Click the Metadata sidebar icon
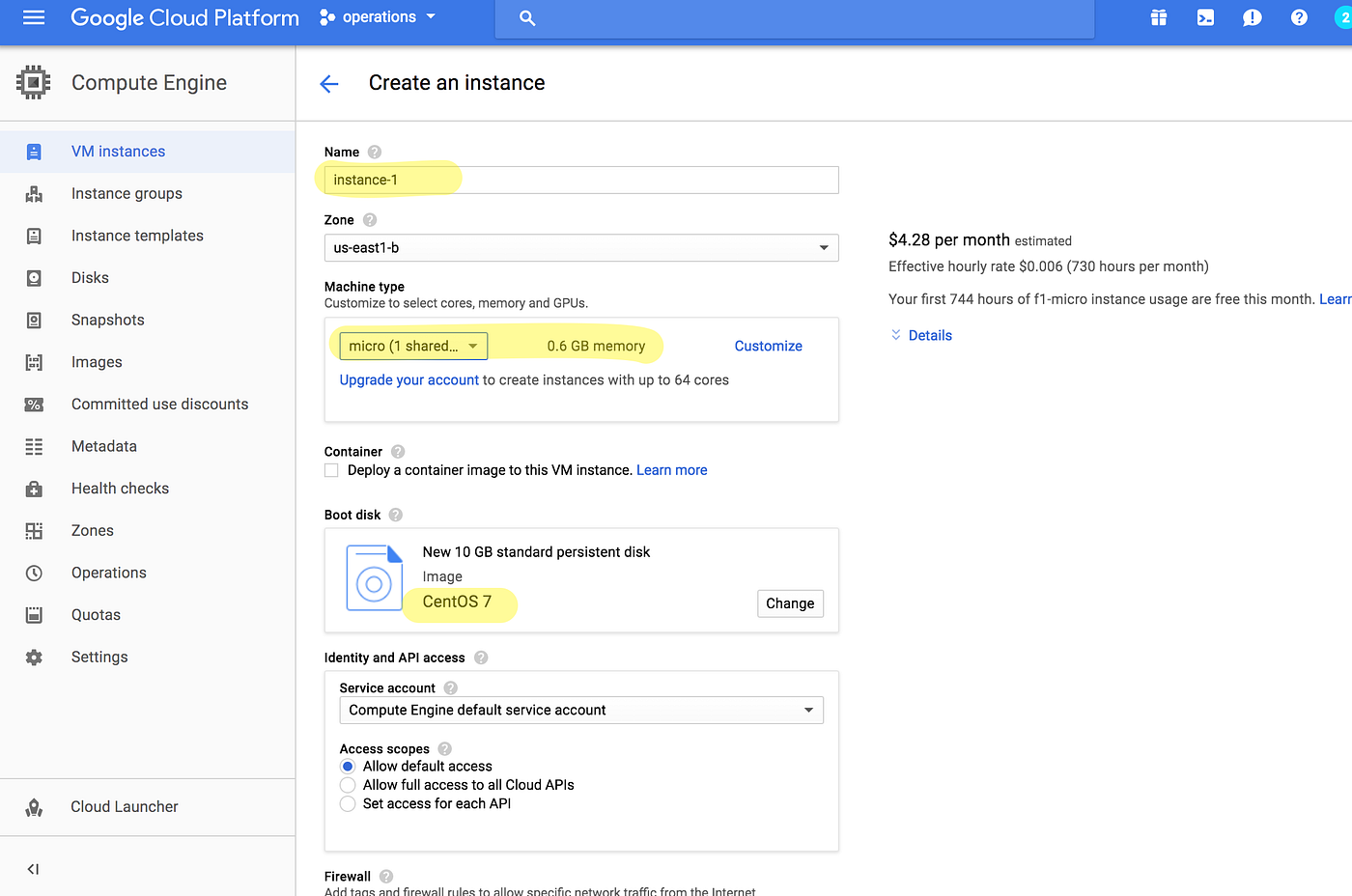This screenshot has height=896, width=1352. coord(34,447)
